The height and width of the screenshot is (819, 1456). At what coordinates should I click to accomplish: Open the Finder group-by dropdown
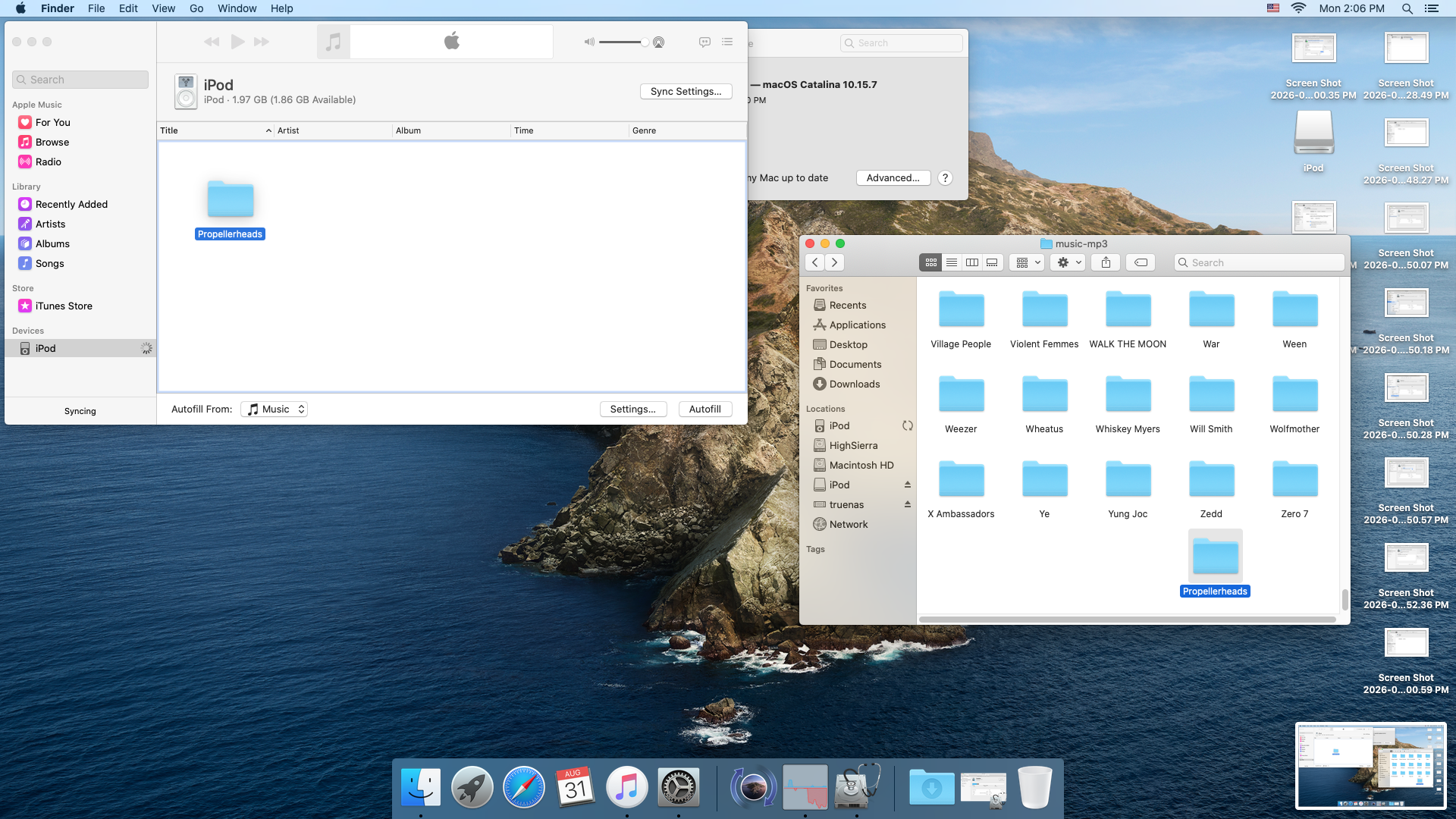[1028, 262]
